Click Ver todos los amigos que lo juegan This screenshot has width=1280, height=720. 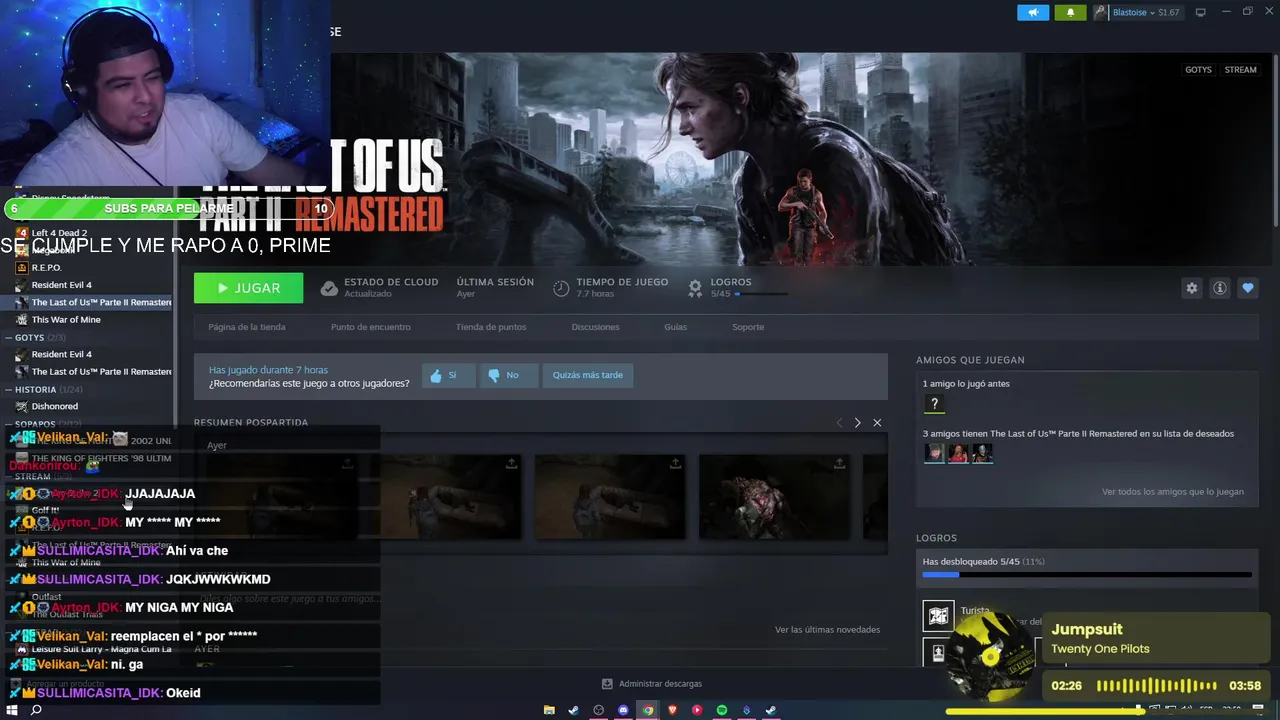coord(1172,492)
